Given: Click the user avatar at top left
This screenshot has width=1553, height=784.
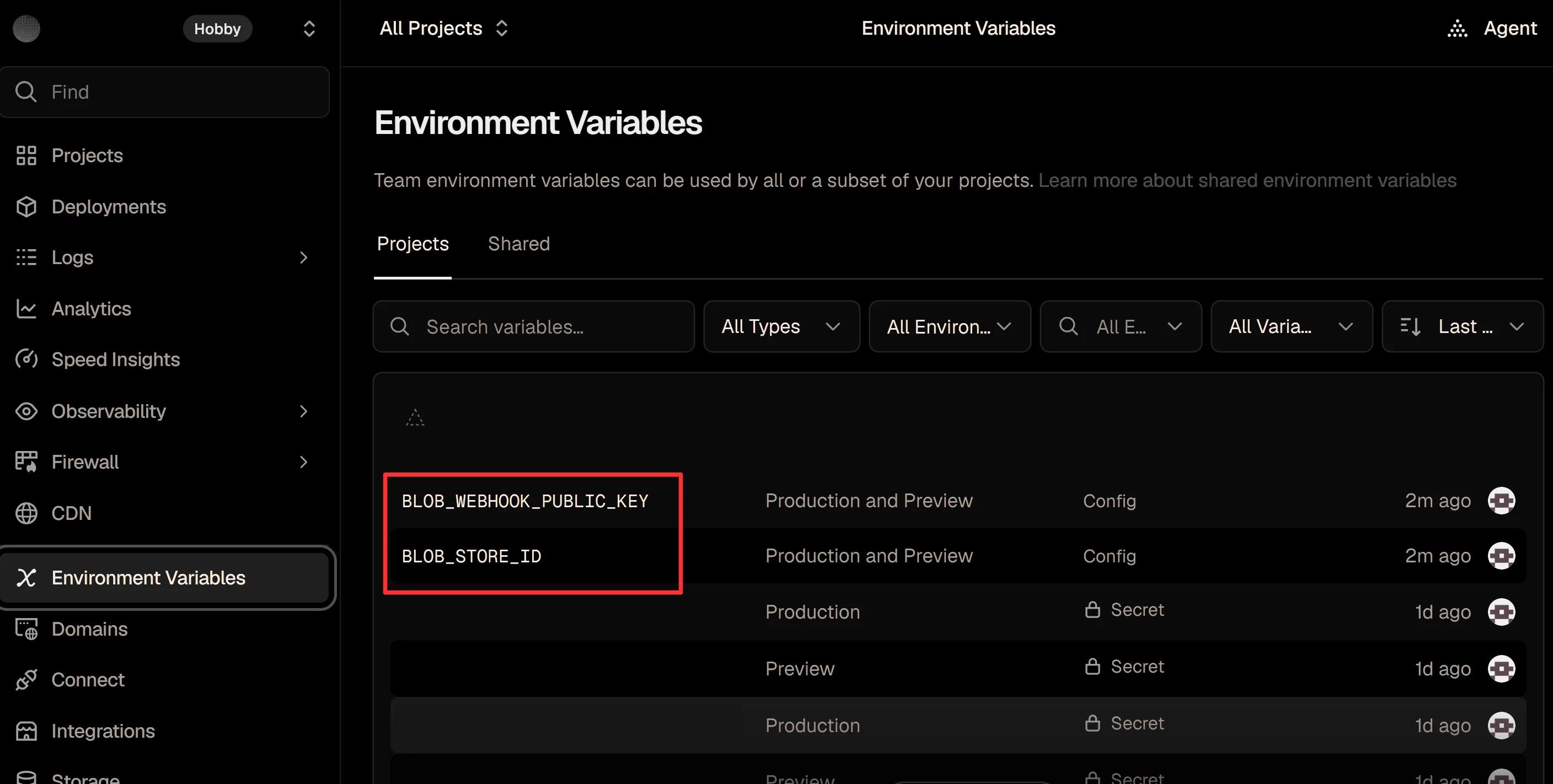Looking at the screenshot, I should point(26,28).
